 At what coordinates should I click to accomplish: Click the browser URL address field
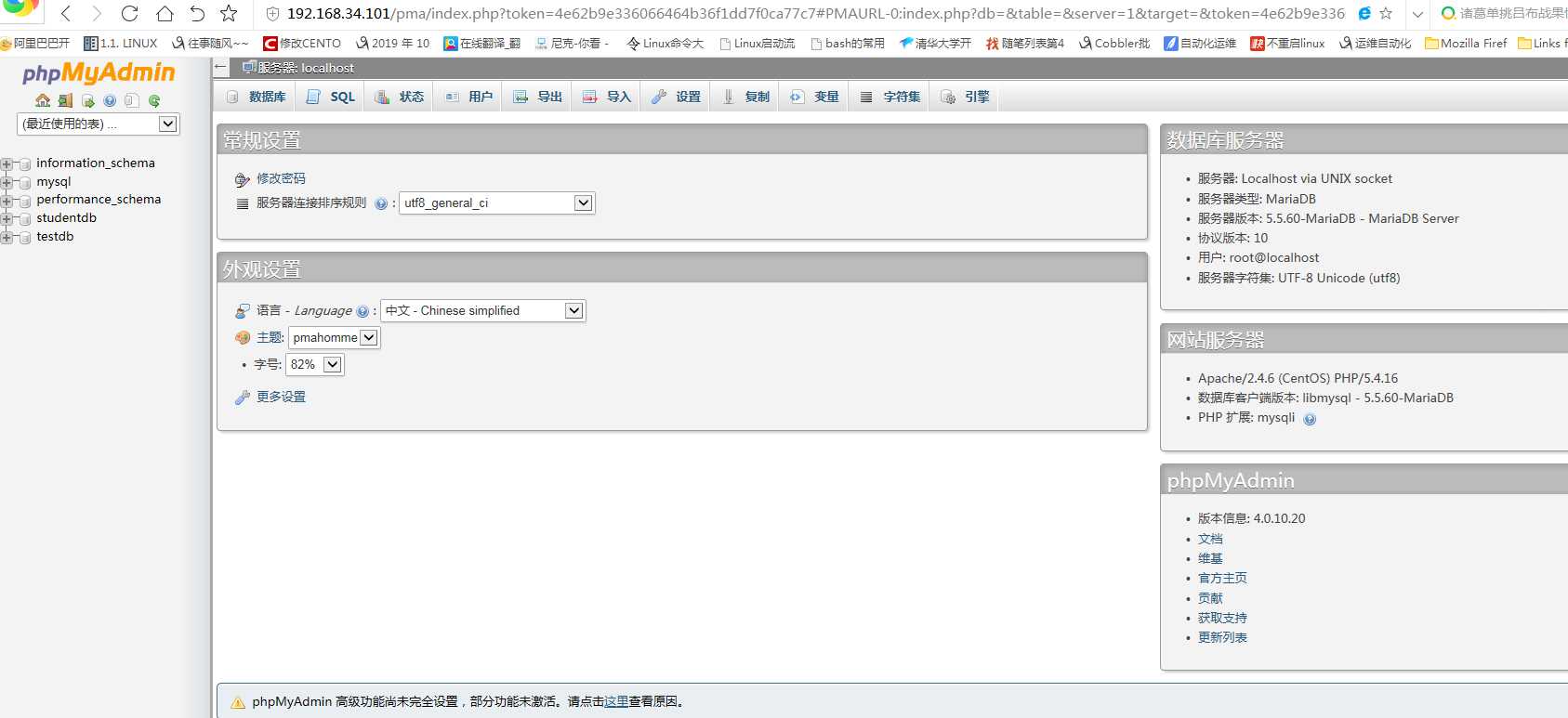(815, 14)
